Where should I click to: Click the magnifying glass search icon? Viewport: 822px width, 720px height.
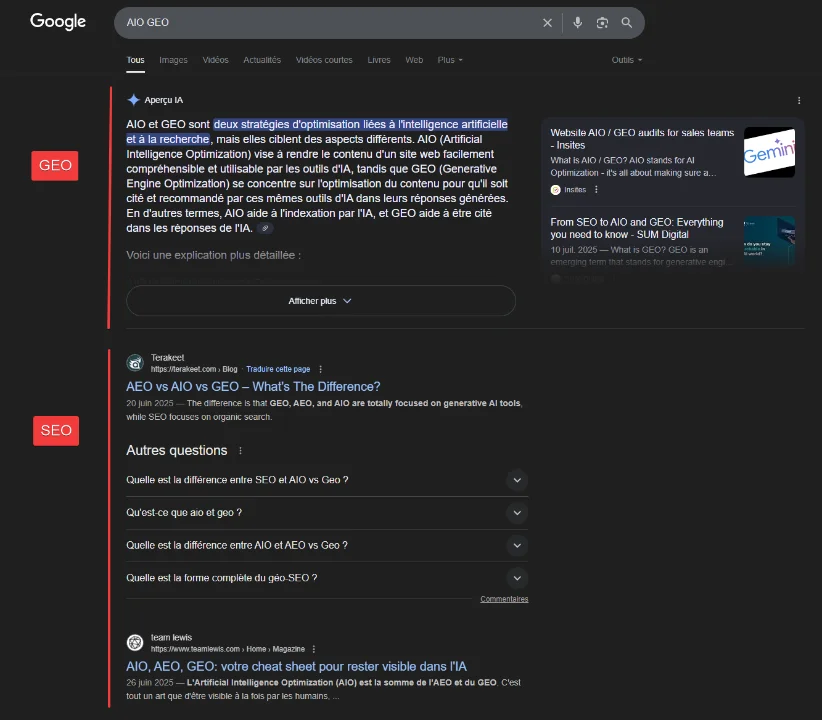coord(626,22)
